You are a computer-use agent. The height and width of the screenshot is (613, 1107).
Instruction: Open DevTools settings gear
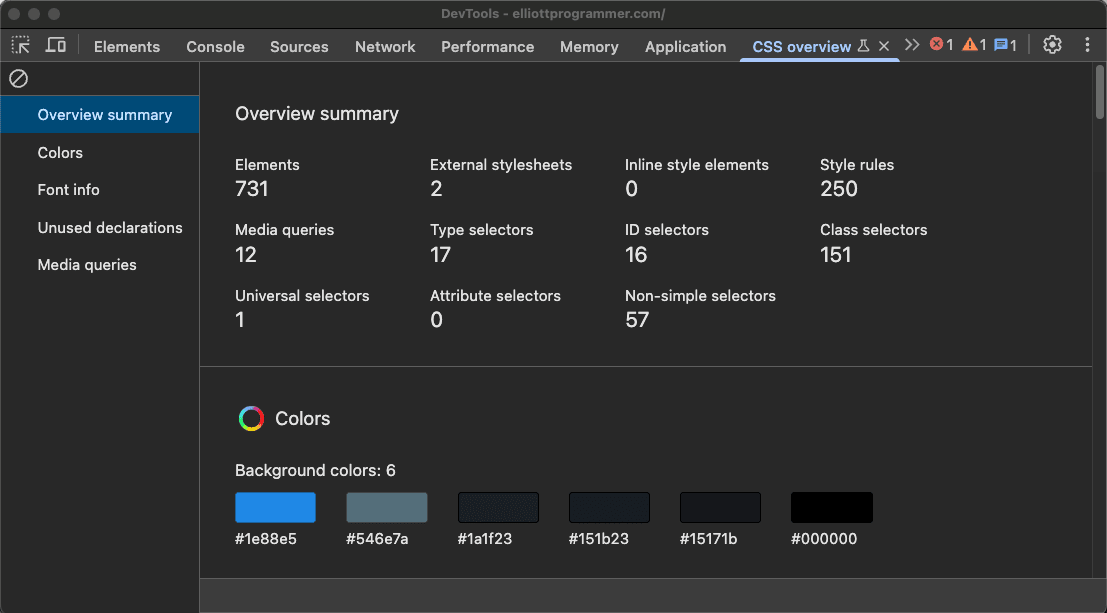click(x=1052, y=45)
